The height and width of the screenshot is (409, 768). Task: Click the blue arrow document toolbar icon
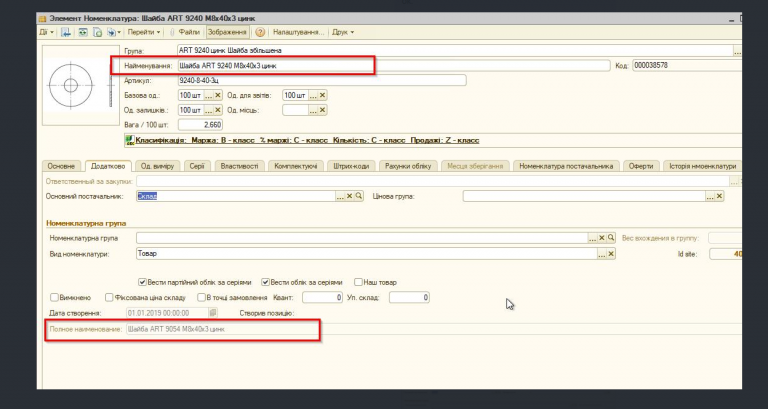coord(112,32)
